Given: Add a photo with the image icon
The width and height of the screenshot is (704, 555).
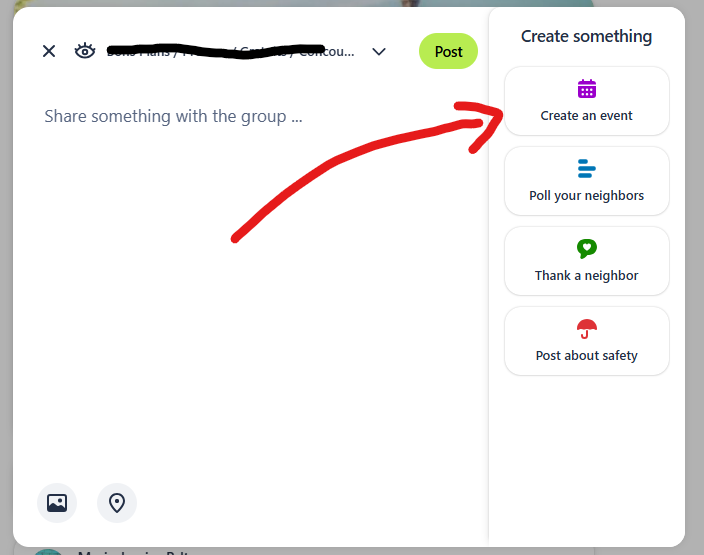Looking at the screenshot, I should click(57, 503).
